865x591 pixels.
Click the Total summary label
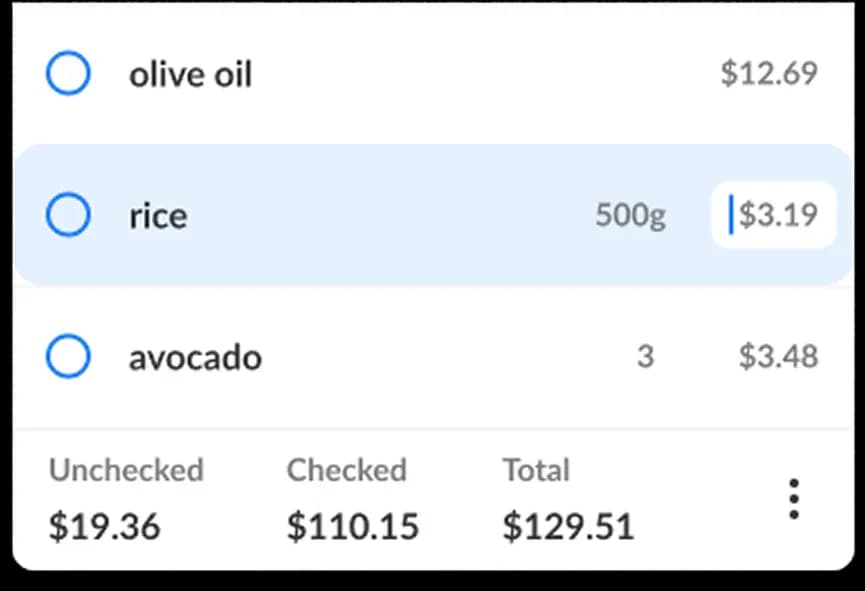tap(536, 470)
